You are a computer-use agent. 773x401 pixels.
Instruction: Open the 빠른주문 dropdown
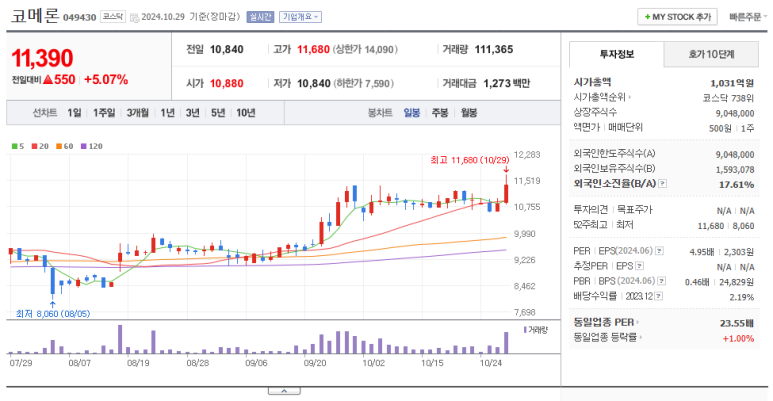(747, 17)
